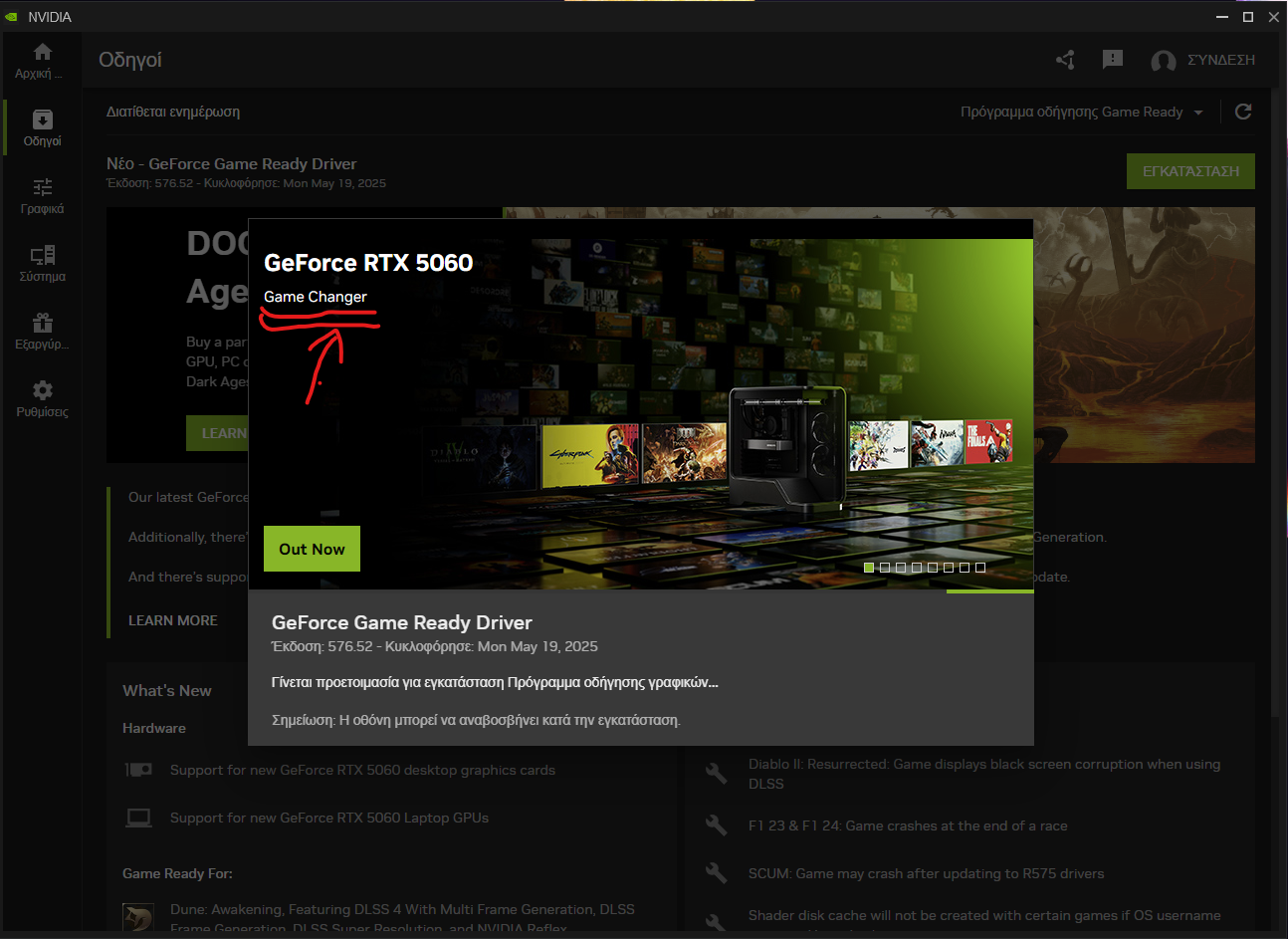Image resolution: width=1288 pixels, height=939 pixels.
Task: Select the fifth banner carousel dot
Action: (x=933, y=568)
